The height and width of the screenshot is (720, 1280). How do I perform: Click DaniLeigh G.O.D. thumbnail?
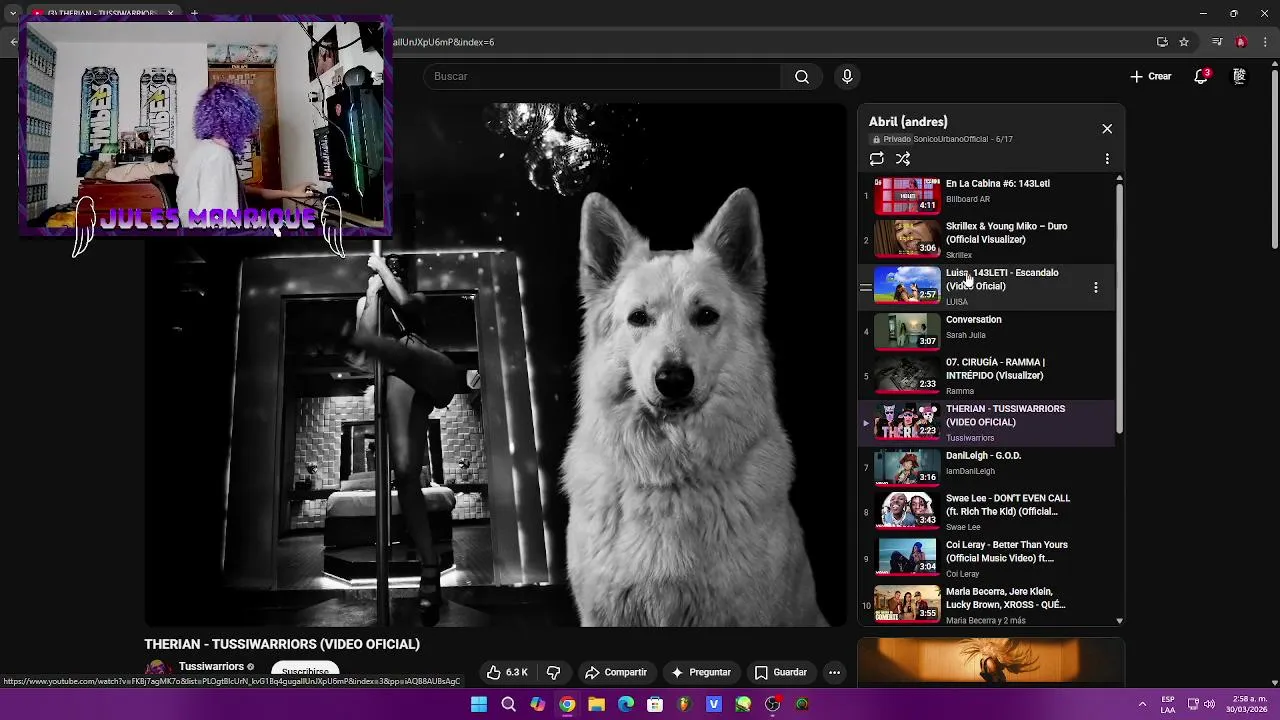pyautogui.click(x=907, y=467)
